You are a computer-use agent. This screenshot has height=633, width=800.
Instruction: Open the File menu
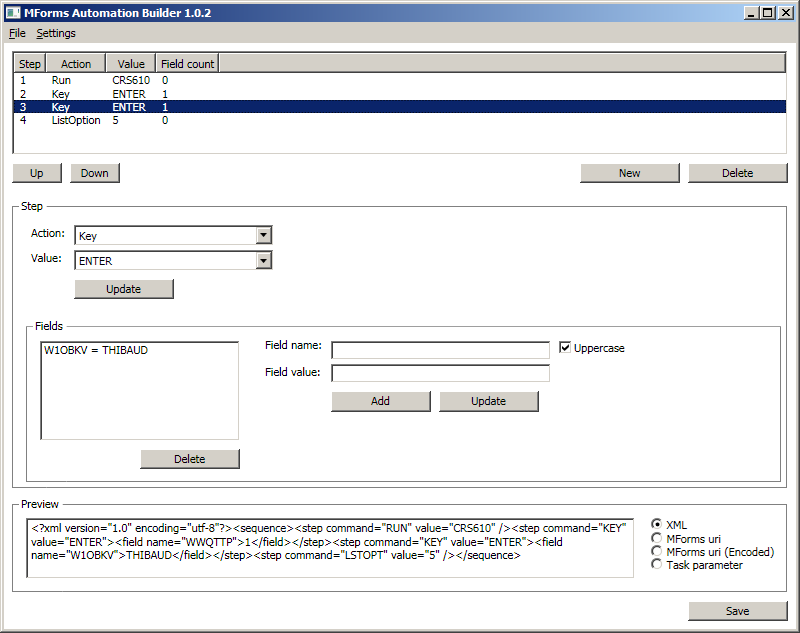(x=17, y=33)
